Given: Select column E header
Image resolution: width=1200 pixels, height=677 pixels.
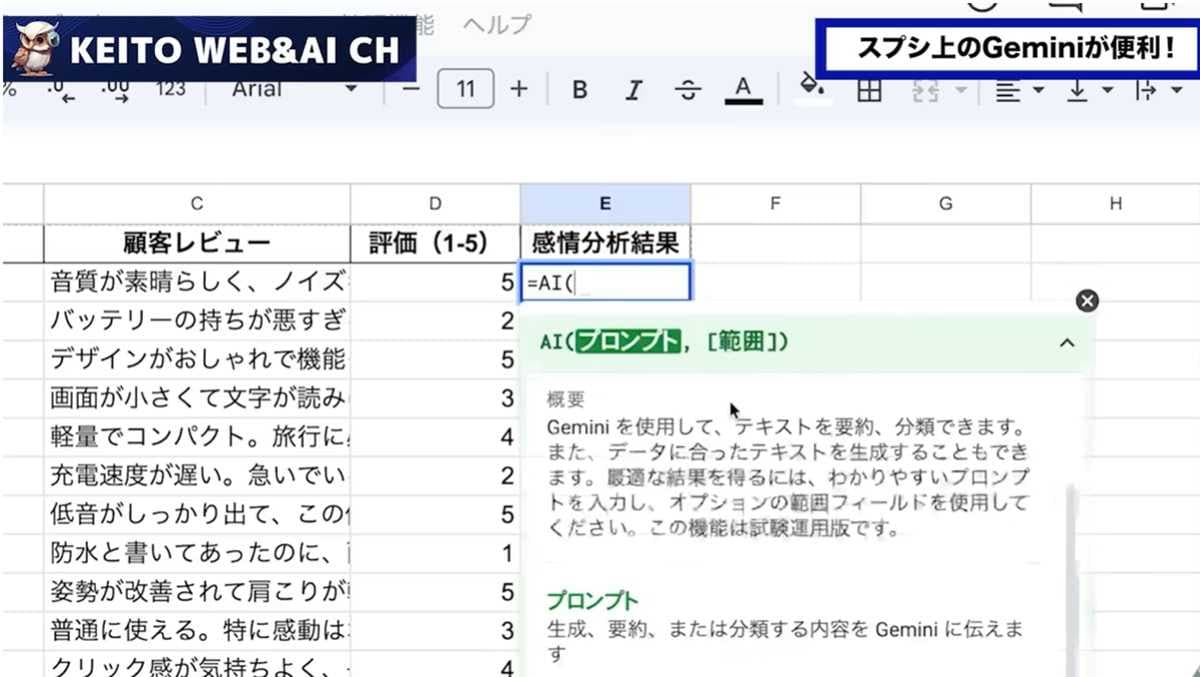Looking at the screenshot, I should pos(605,203).
